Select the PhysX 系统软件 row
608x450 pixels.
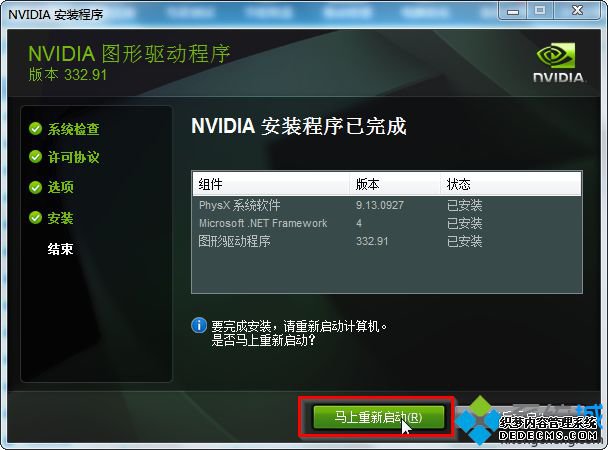pos(387,205)
